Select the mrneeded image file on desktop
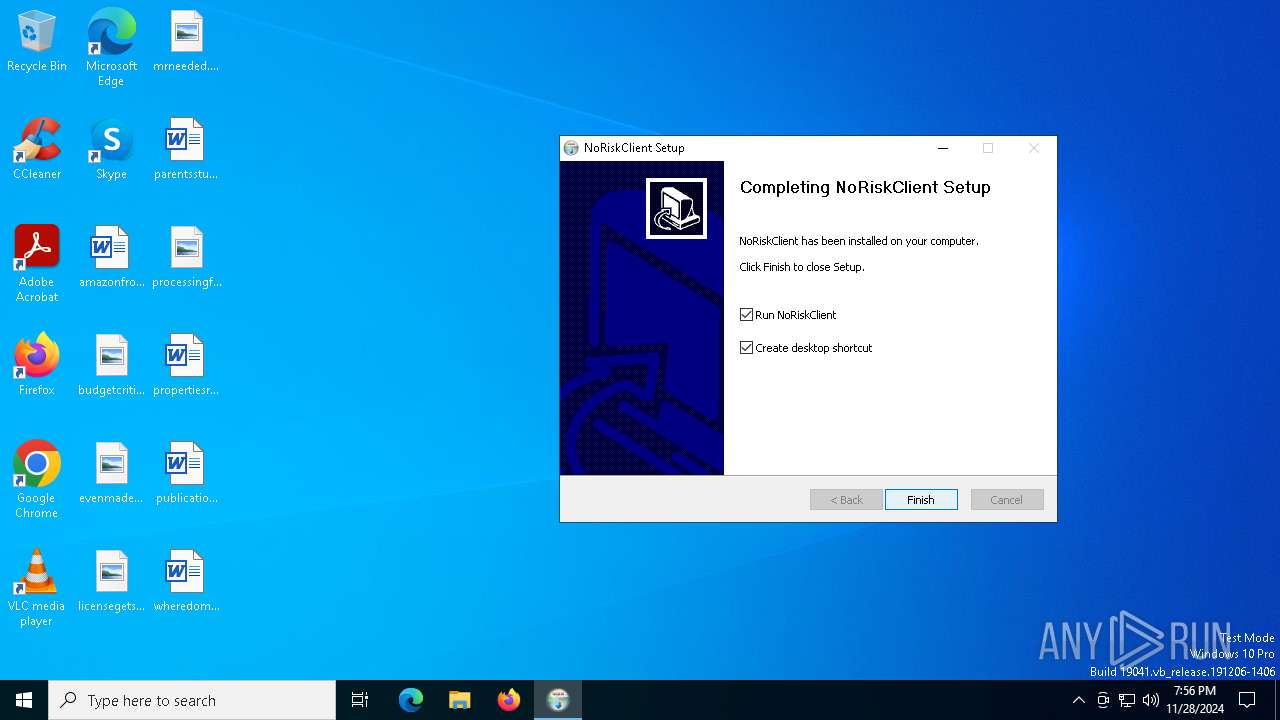Image resolution: width=1280 pixels, height=720 pixels. coord(186,42)
